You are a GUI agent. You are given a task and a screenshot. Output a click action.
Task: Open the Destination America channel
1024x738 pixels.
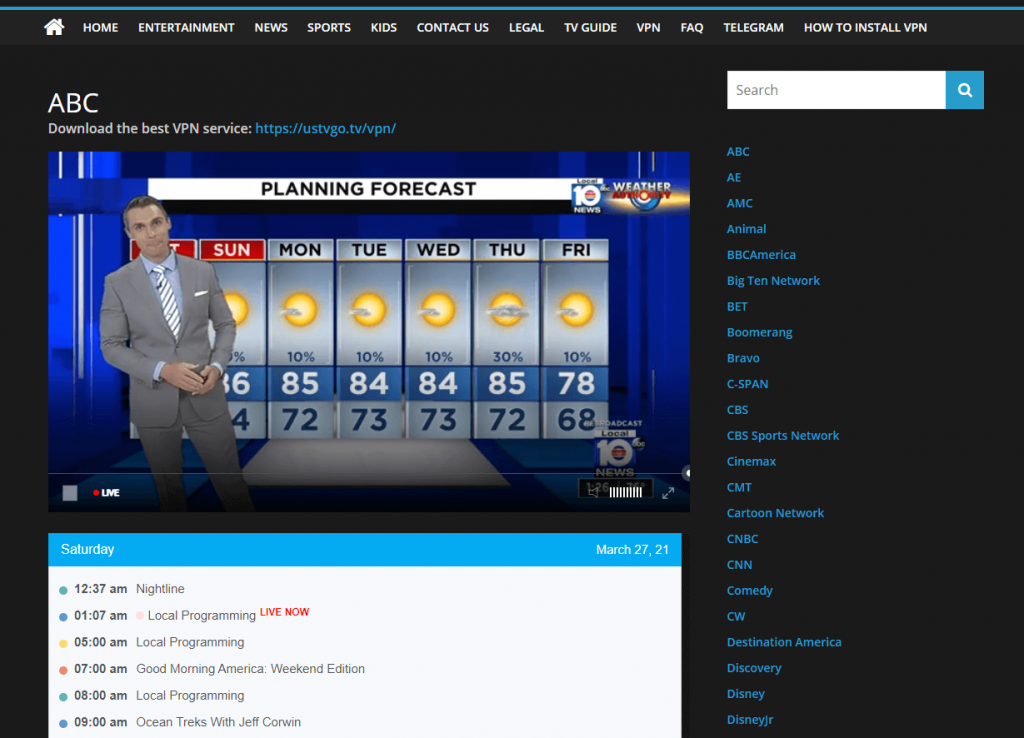[784, 642]
